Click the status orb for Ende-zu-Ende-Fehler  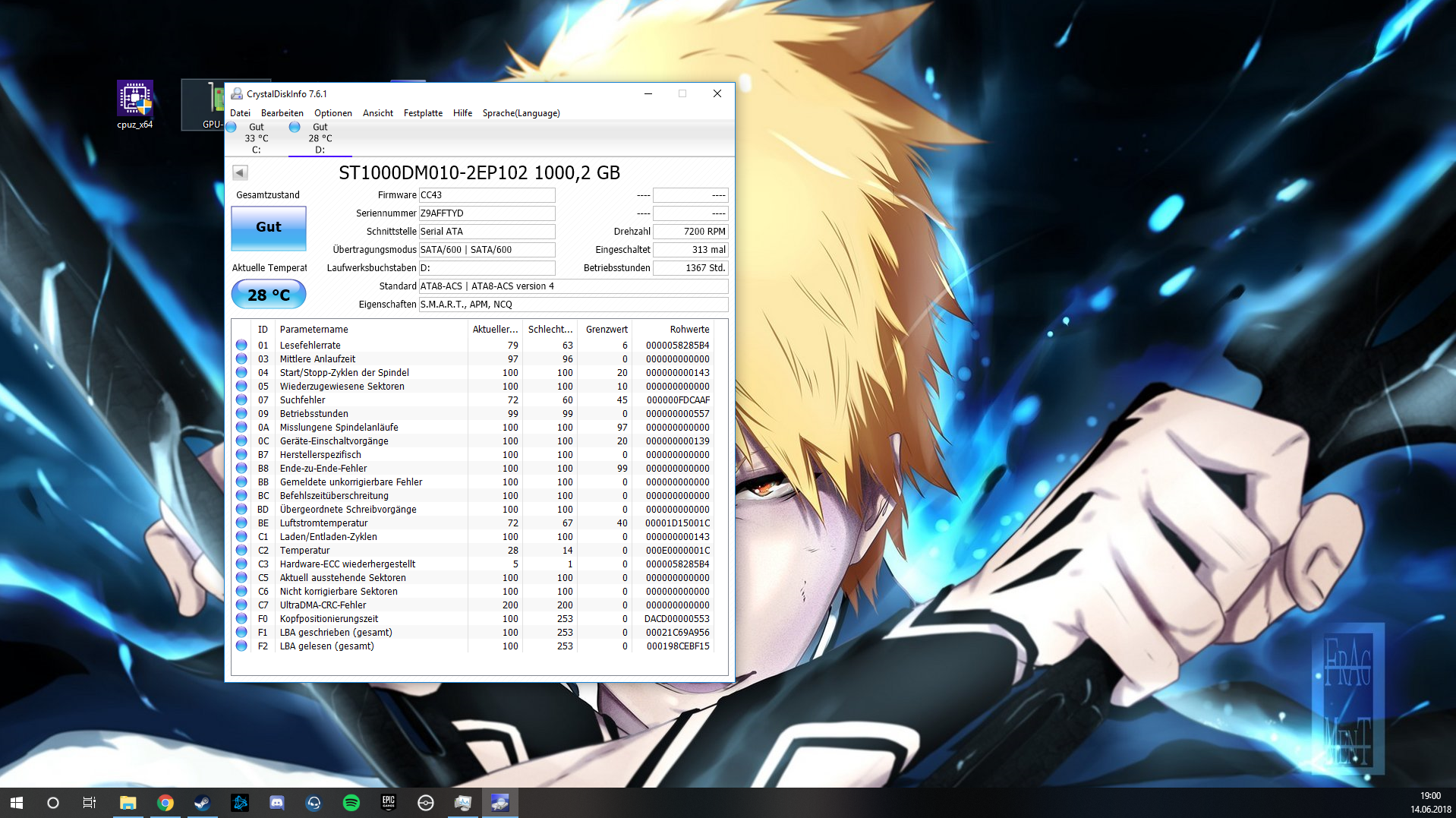(x=241, y=468)
